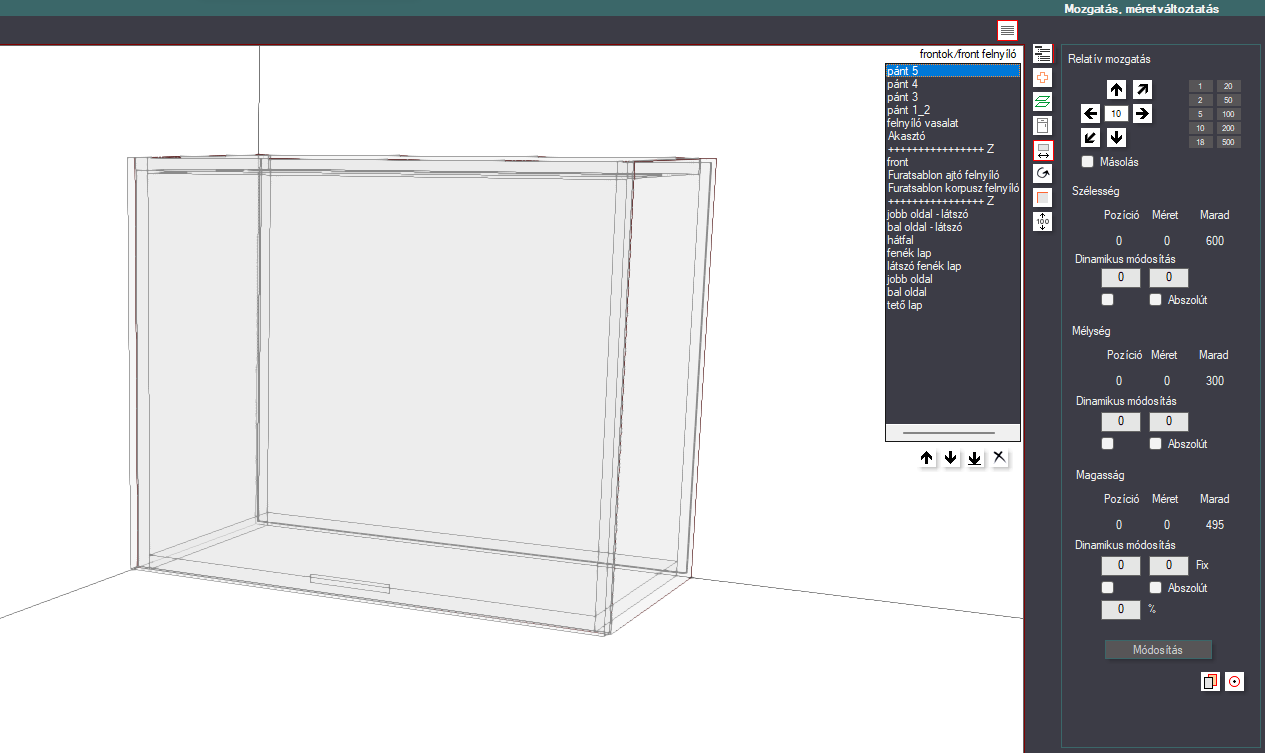Check Abszolút checkbox under Magasság

pos(1156,587)
